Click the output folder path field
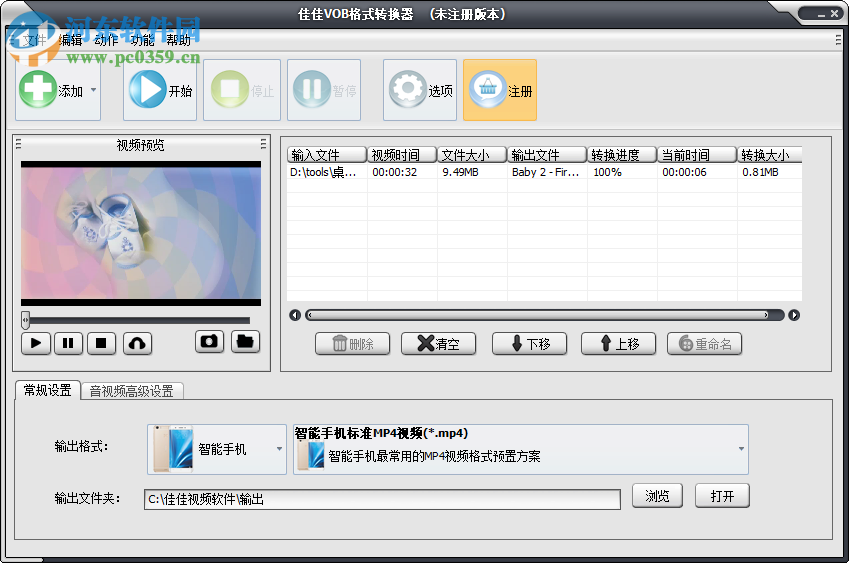The width and height of the screenshot is (849, 563). pos(382,499)
